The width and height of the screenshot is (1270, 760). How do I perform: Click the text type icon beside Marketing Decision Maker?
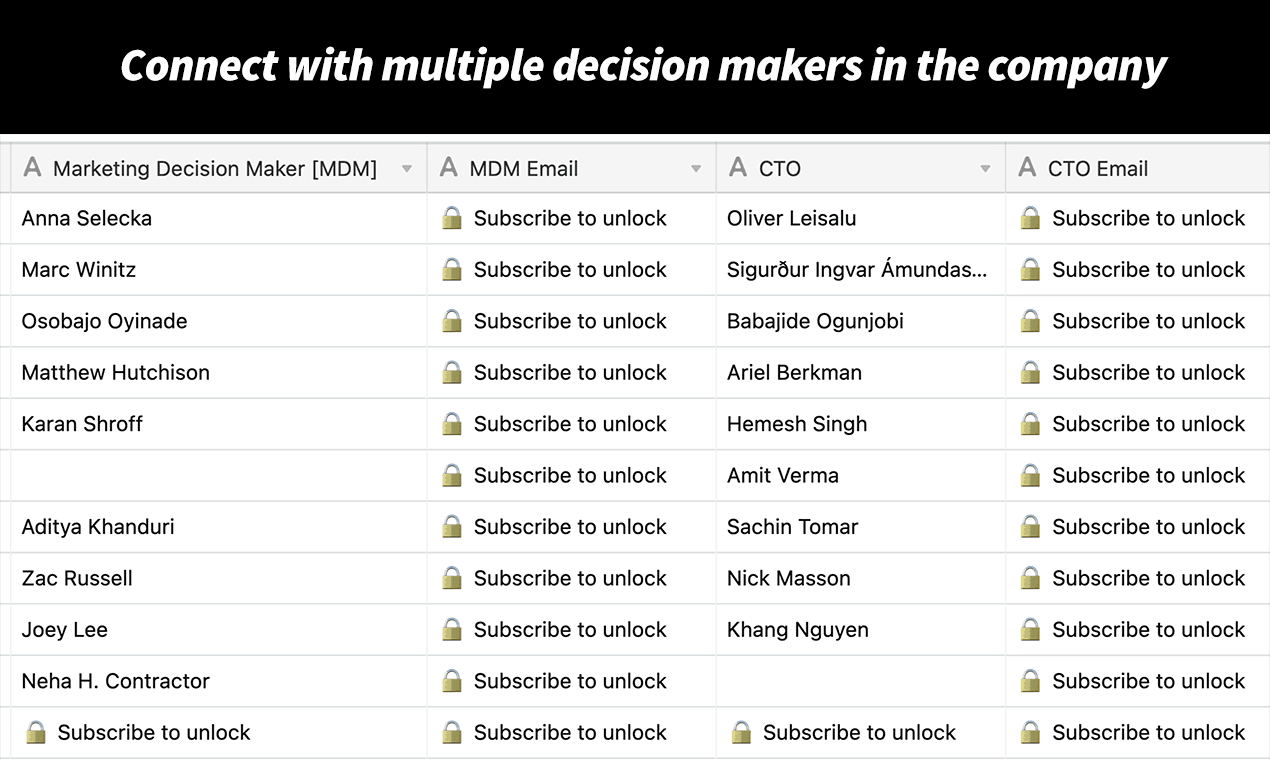[x=32, y=168]
